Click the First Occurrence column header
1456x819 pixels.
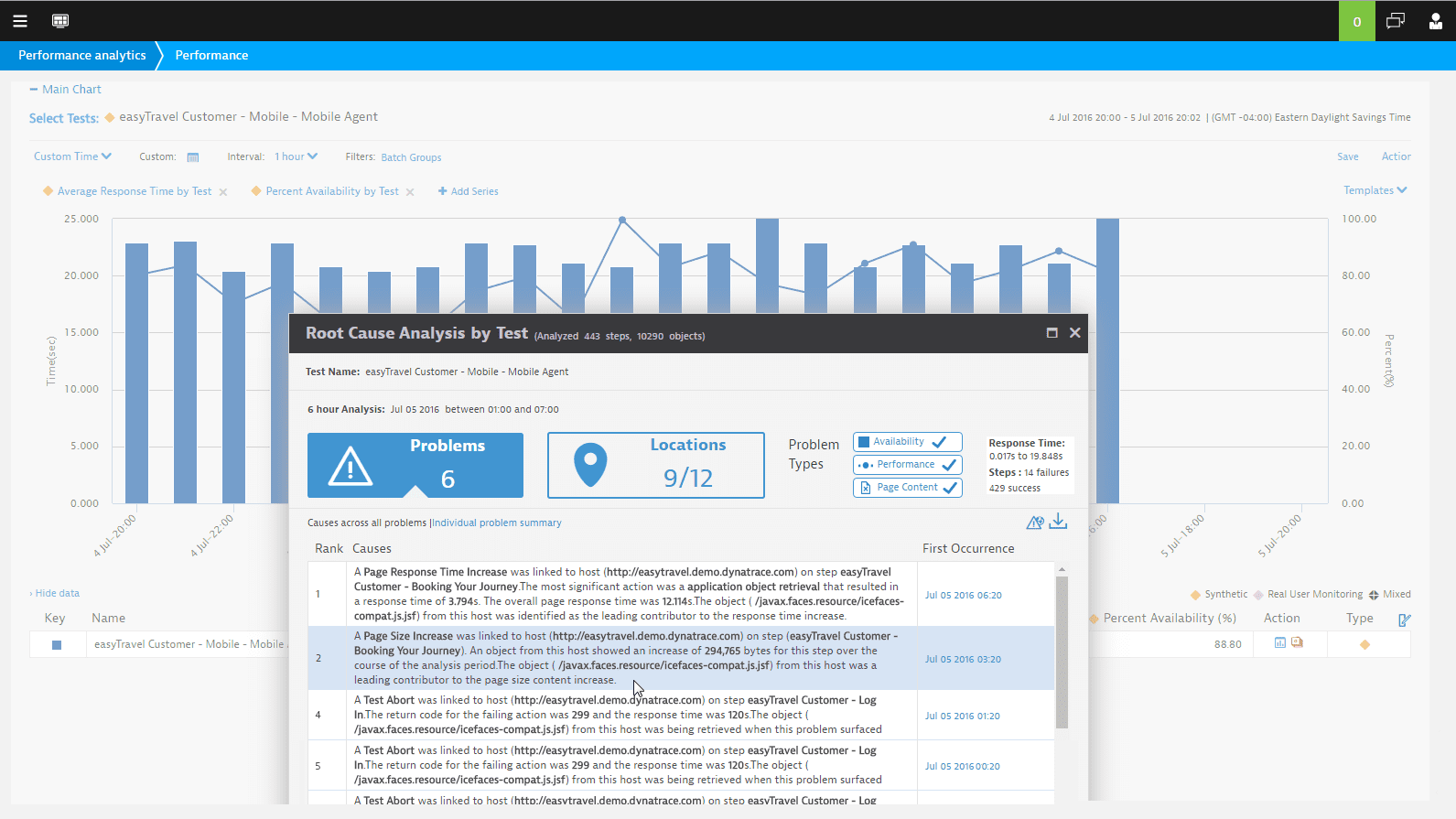(968, 549)
